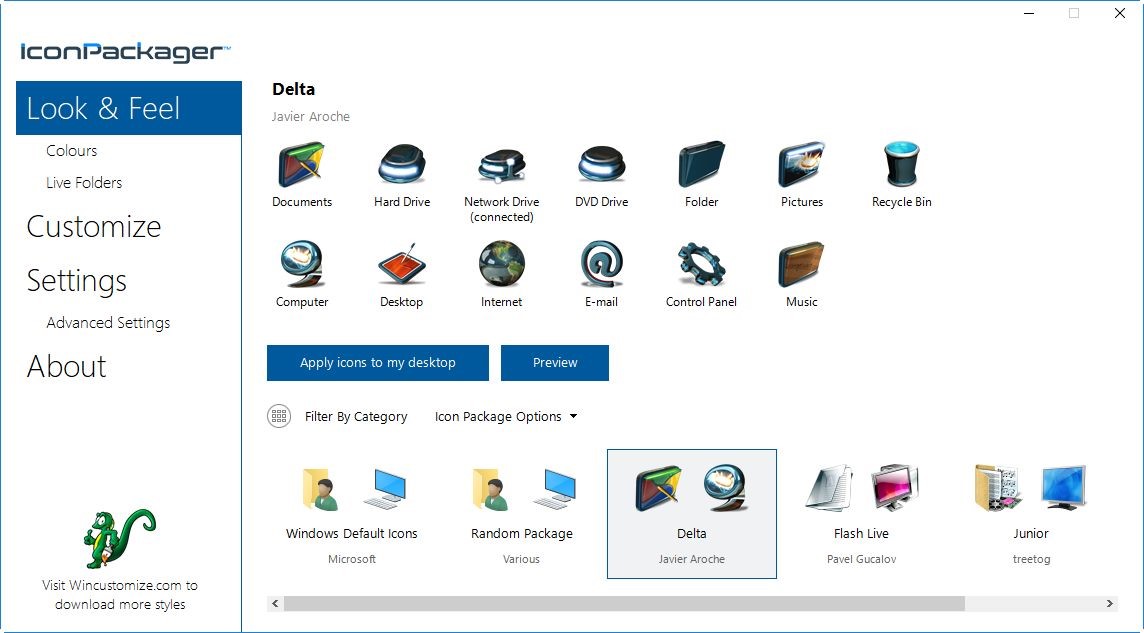Viewport: 1144px width, 633px height.
Task: Select the Junior icon package by treetog
Action: coord(1031,513)
